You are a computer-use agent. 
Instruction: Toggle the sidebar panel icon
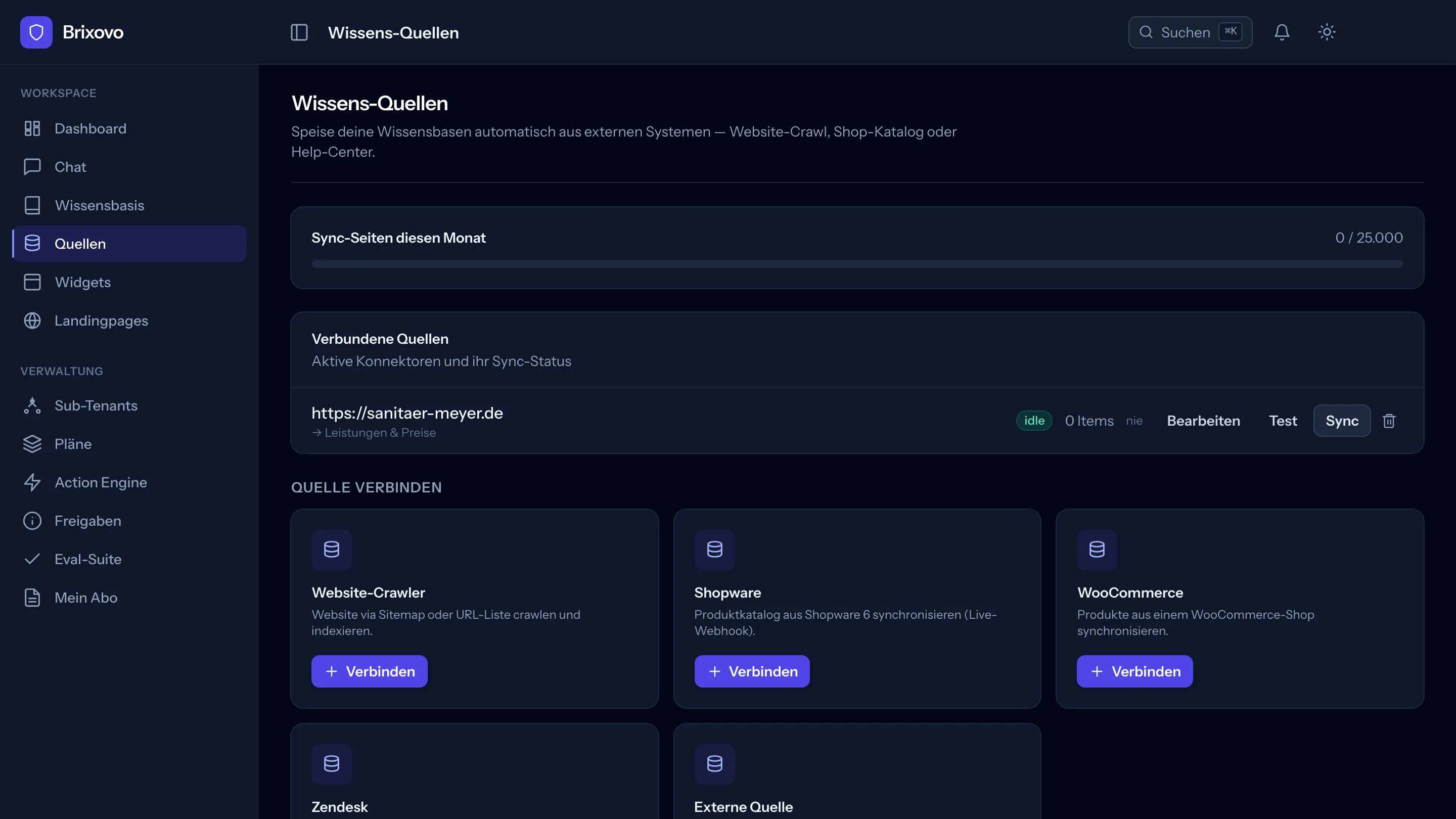(299, 32)
